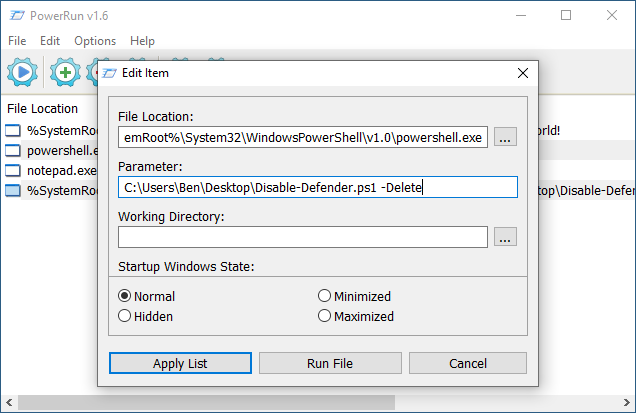Click the powershell.exe list entry icon
The height and width of the screenshot is (413, 636).
13,150
